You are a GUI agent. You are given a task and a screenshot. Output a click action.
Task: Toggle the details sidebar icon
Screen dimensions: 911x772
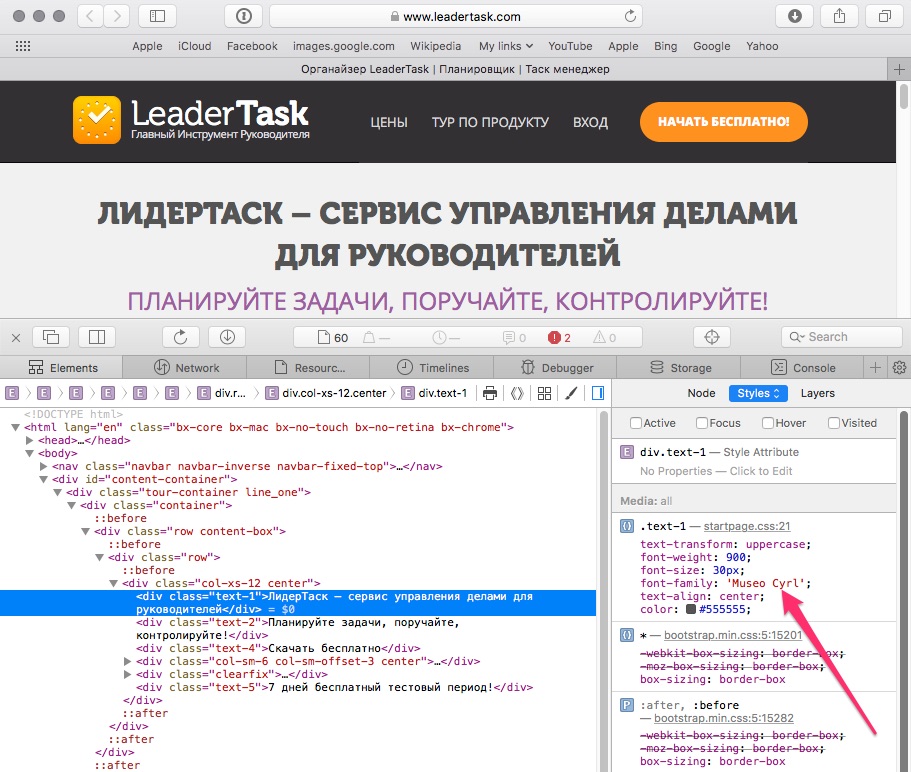point(598,393)
